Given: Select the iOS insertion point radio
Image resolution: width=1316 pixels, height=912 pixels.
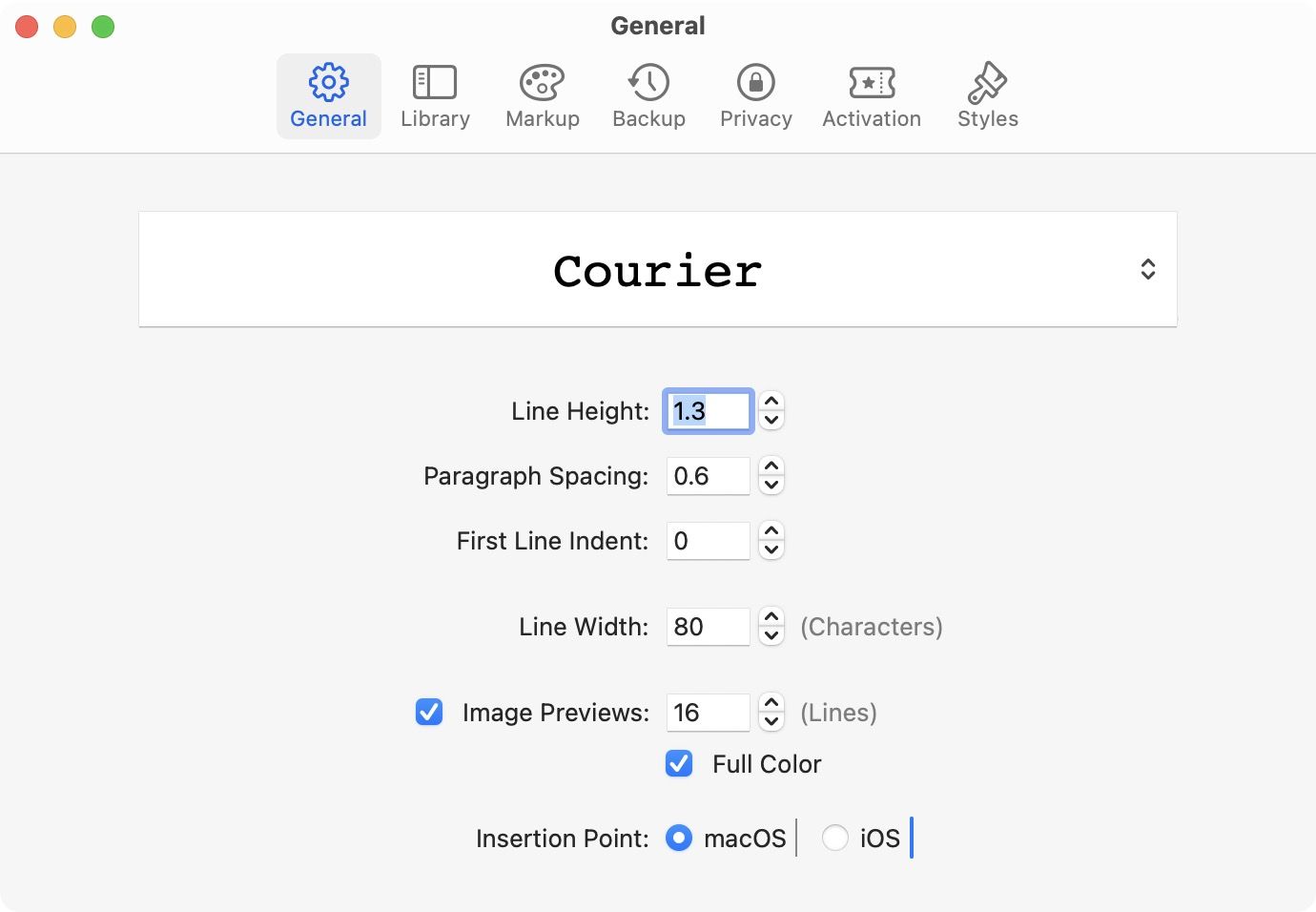Looking at the screenshot, I should (x=835, y=838).
